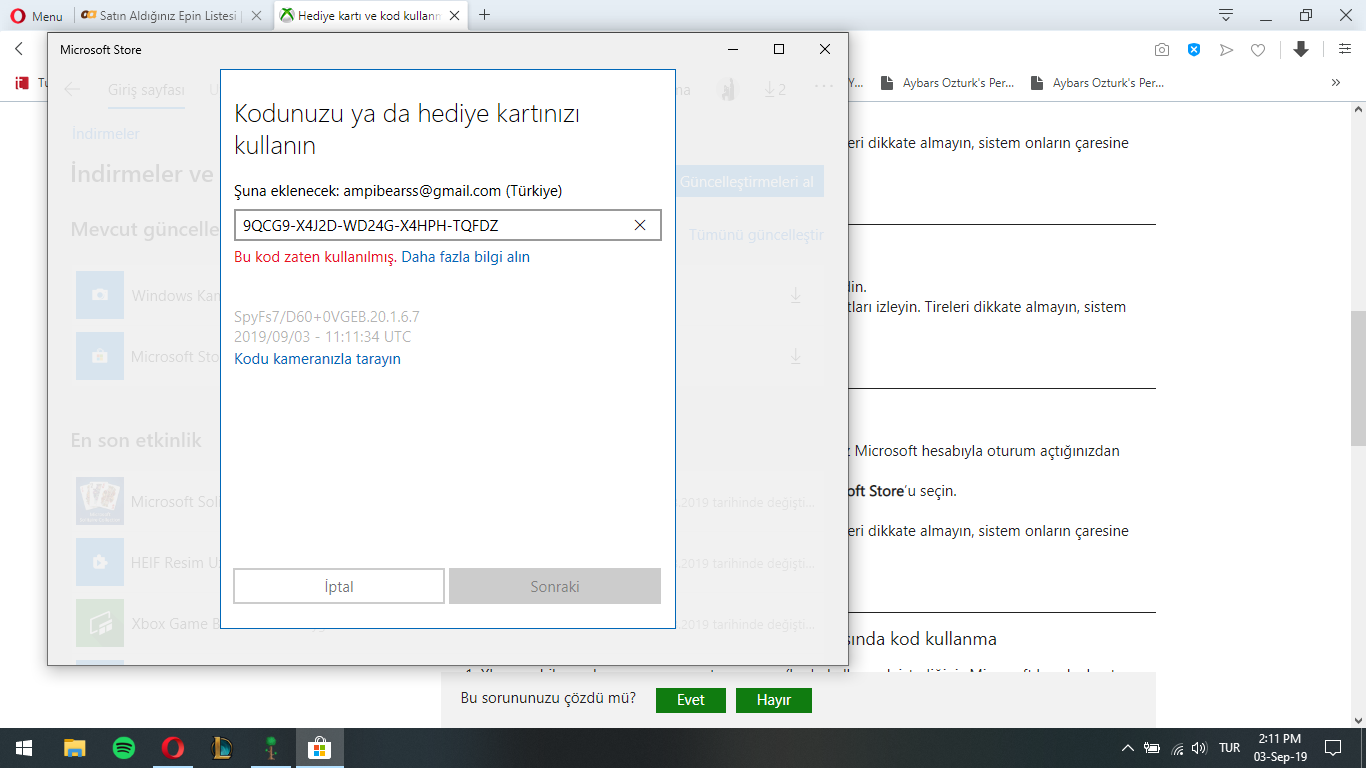
Task: Bookmark the page with the heart icon
Action: [x=1259, y=50]
